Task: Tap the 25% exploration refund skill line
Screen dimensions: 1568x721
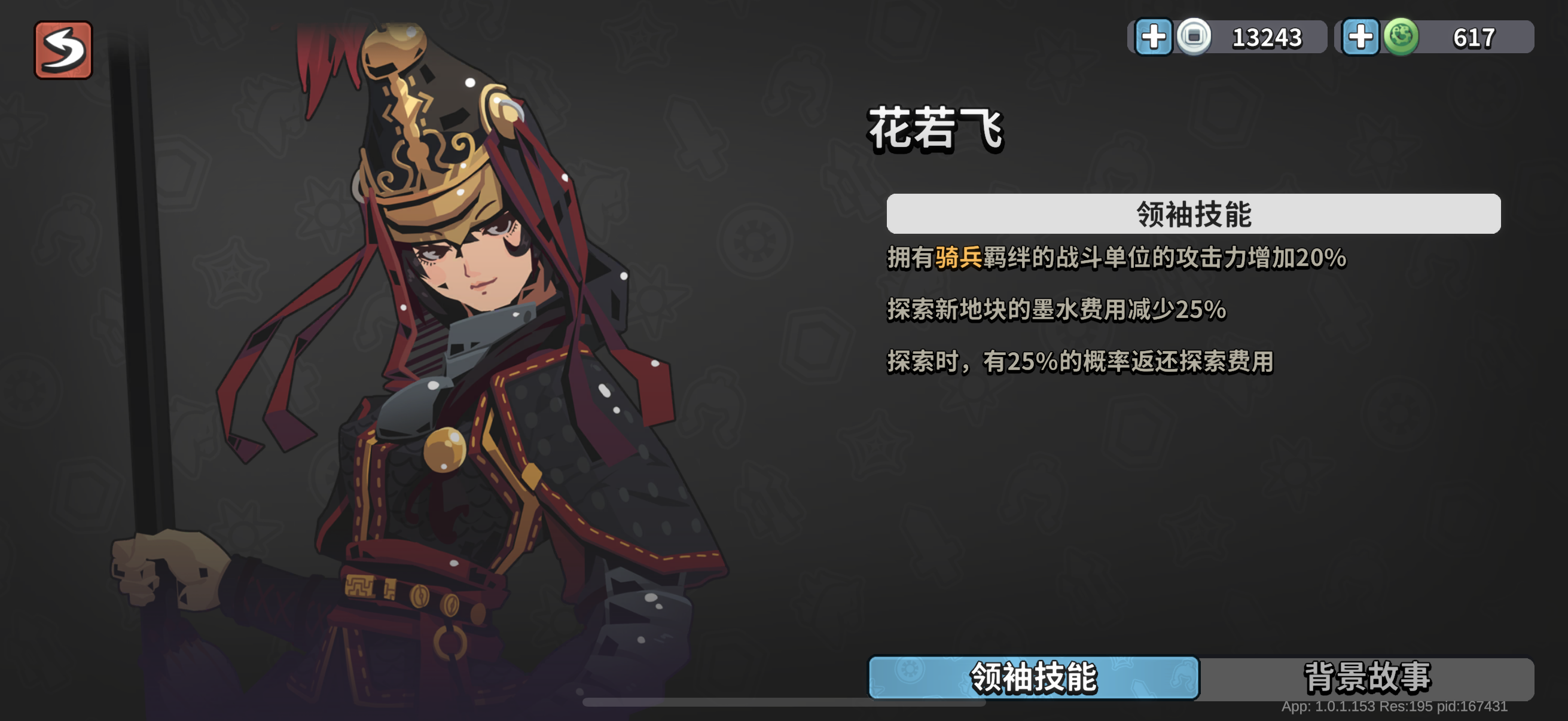Action: coord(1080,362)
